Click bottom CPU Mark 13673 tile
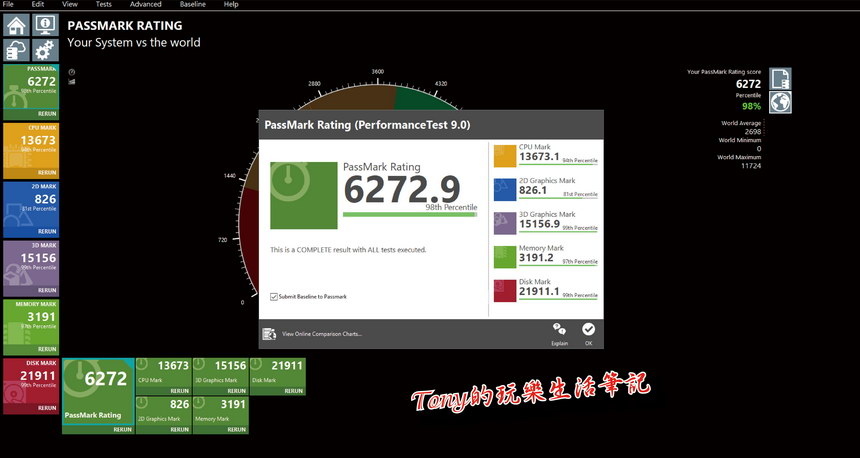This screenshot has height=458, width=860. pyautogui.click(x=163, y=376)
